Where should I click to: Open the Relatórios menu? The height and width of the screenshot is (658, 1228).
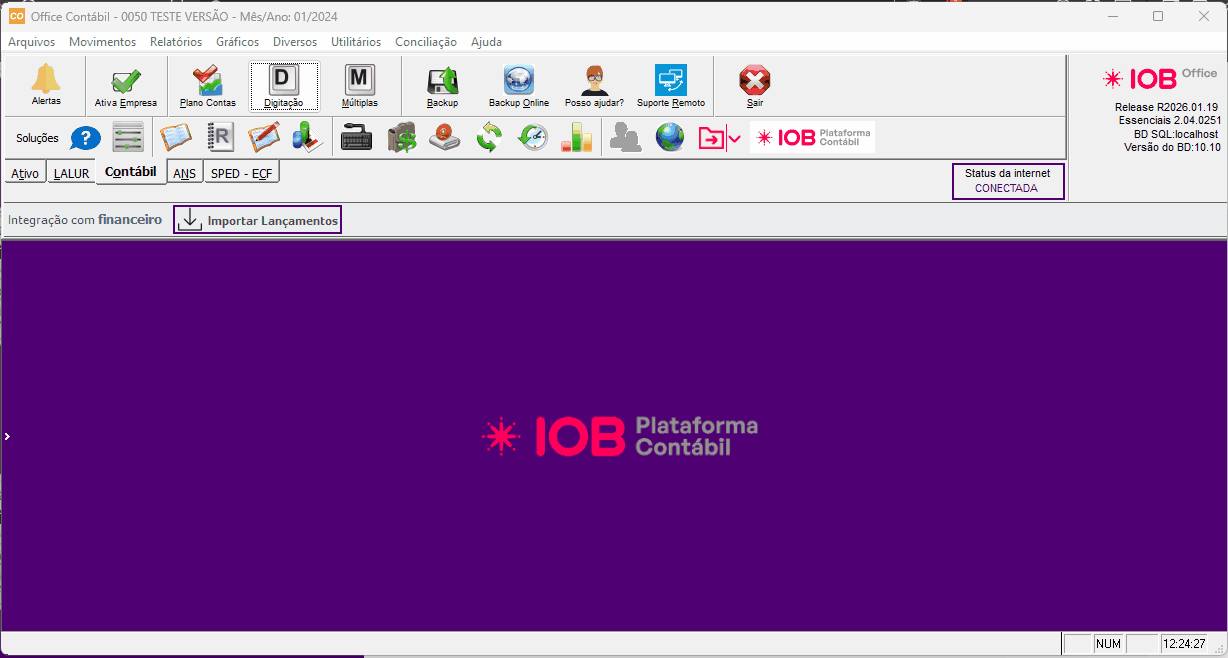pos(176,42)
